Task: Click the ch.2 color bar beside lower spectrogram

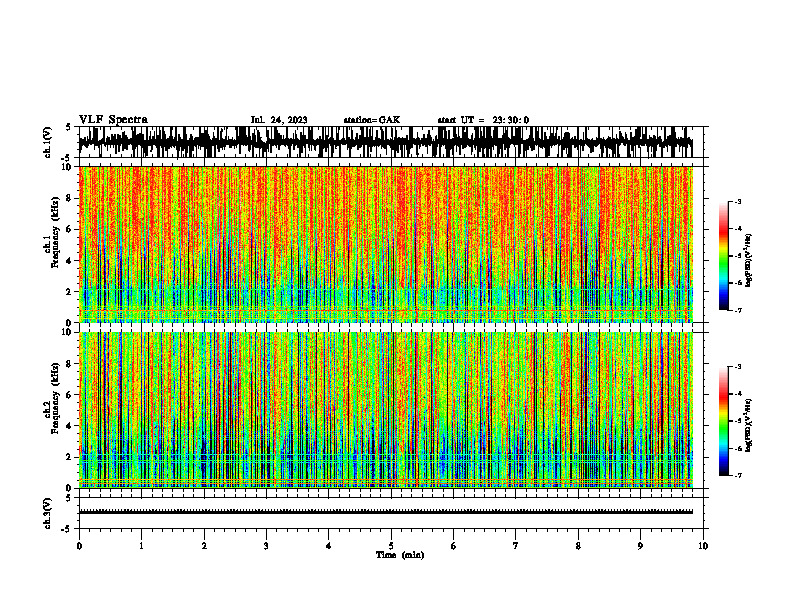Action: [x=723, y=421]
